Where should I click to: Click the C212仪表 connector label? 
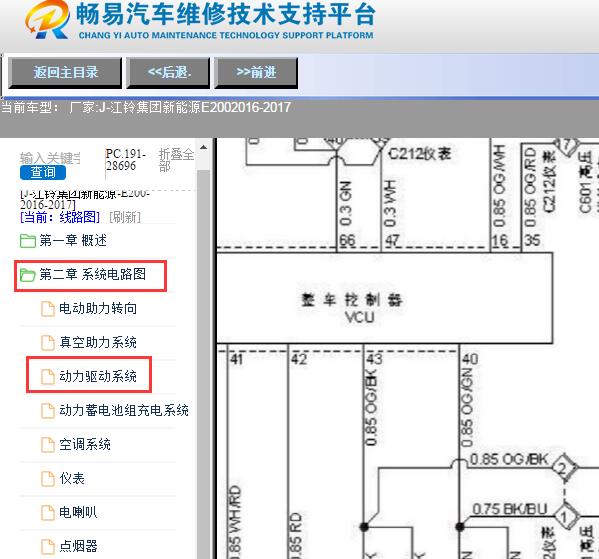coord(420,154)
